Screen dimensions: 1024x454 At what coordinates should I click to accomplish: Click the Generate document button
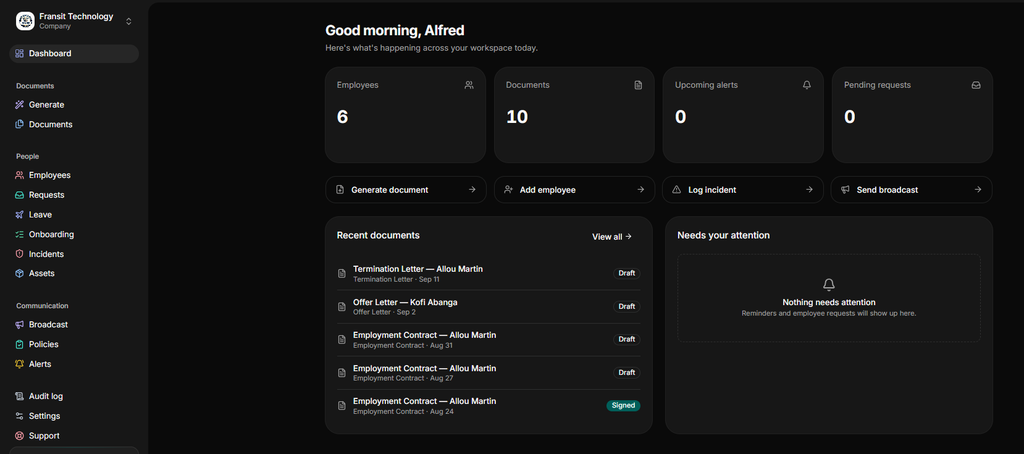[x=406, y=189]
